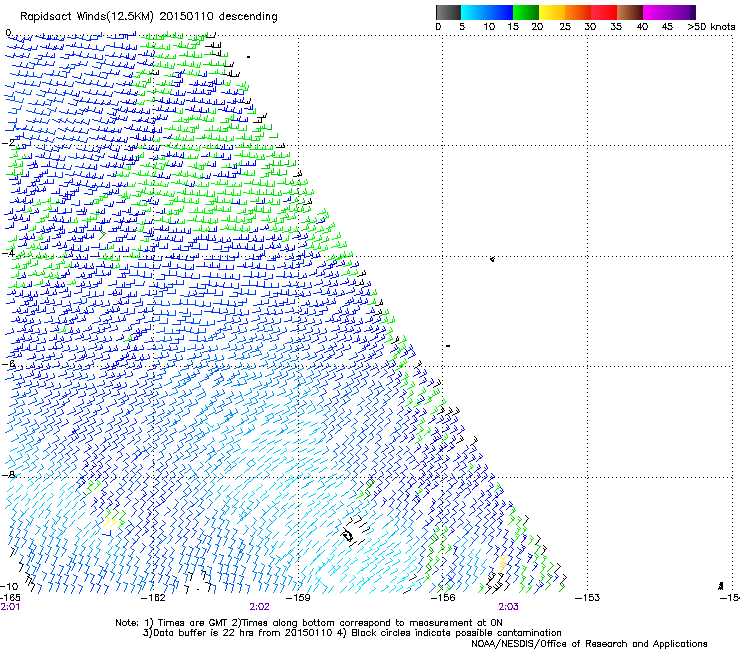Click the "-156" longitude axis label

[443, 598]
